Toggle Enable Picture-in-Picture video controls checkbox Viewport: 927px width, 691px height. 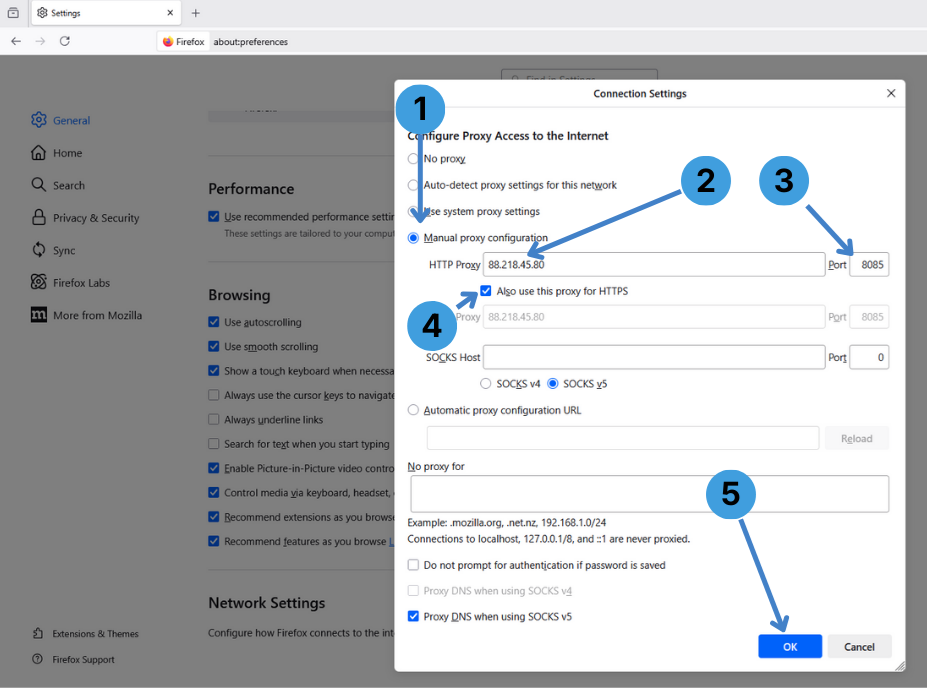[x=213, y=468]
